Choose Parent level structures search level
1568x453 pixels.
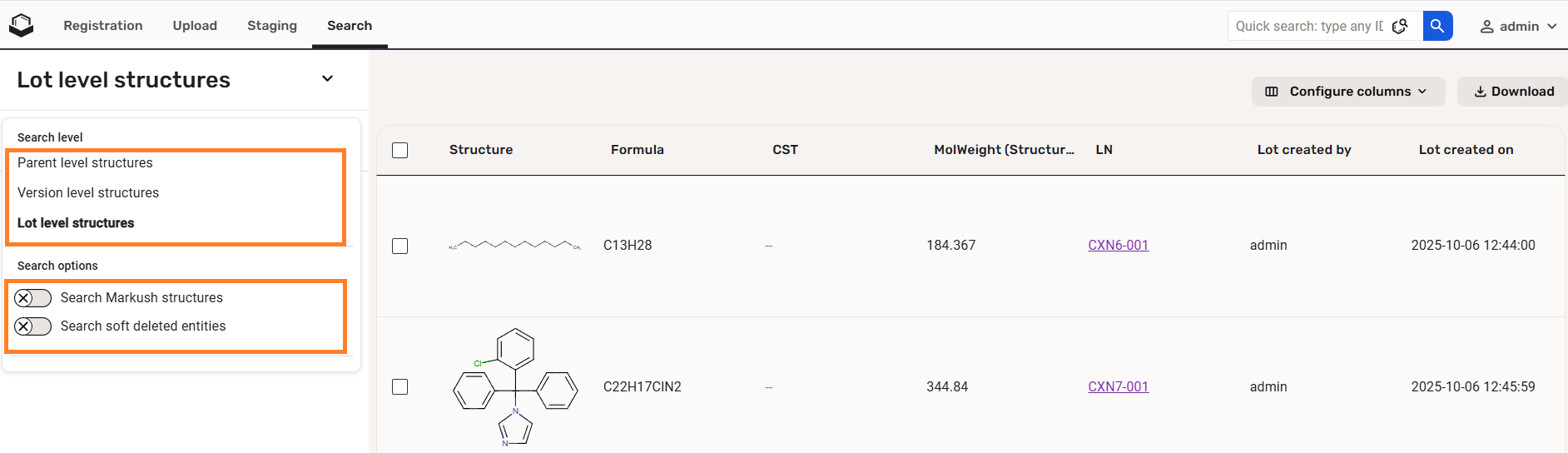coord(85,163)
